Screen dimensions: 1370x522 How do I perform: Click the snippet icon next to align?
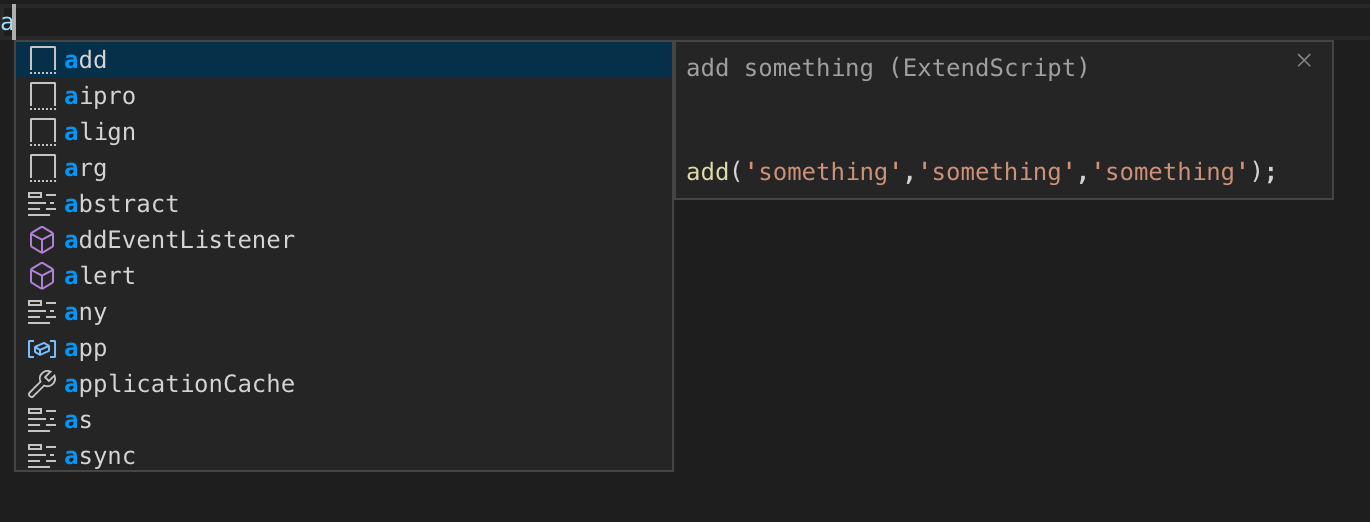42,132
